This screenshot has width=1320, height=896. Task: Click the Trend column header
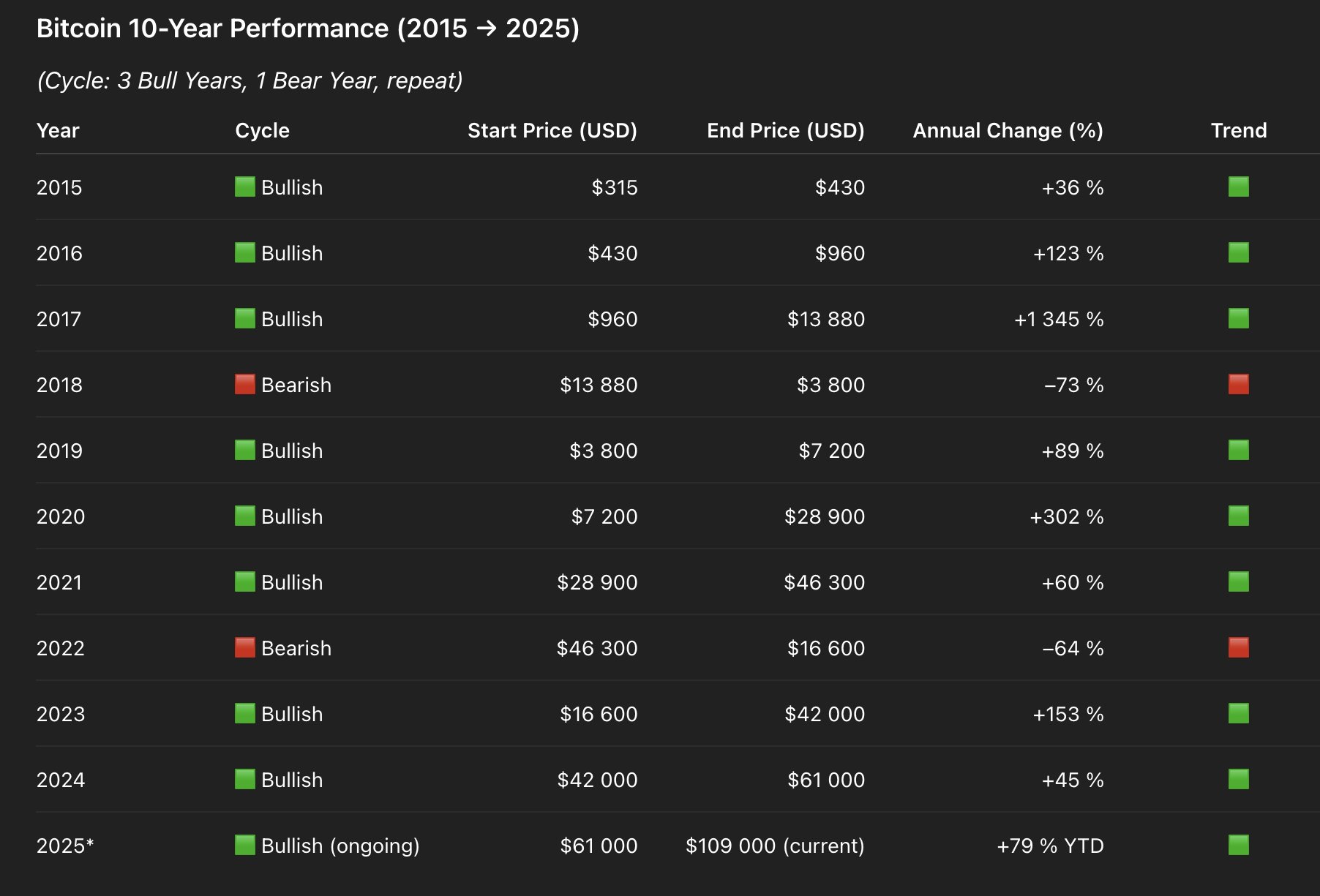coord(1238,131)
